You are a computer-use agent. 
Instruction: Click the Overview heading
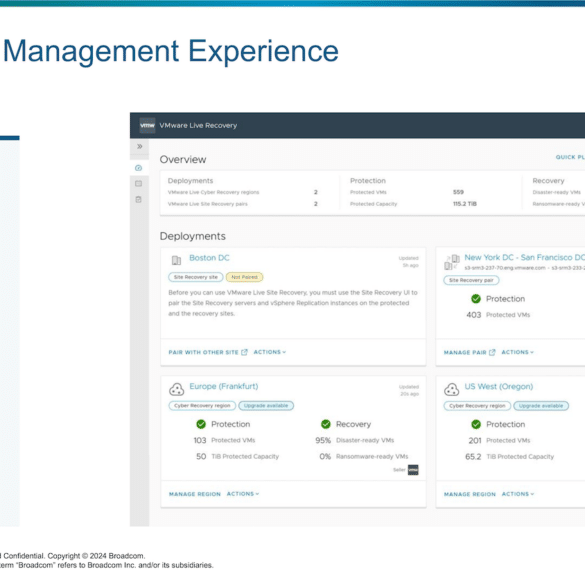(x=183, y=160)
